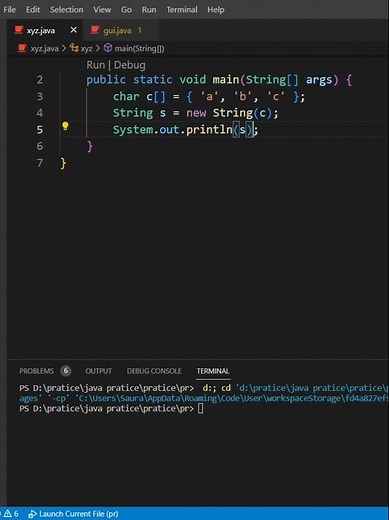Click the 'char' keyword on line 3
389x520 pixels.
(126, 96)
